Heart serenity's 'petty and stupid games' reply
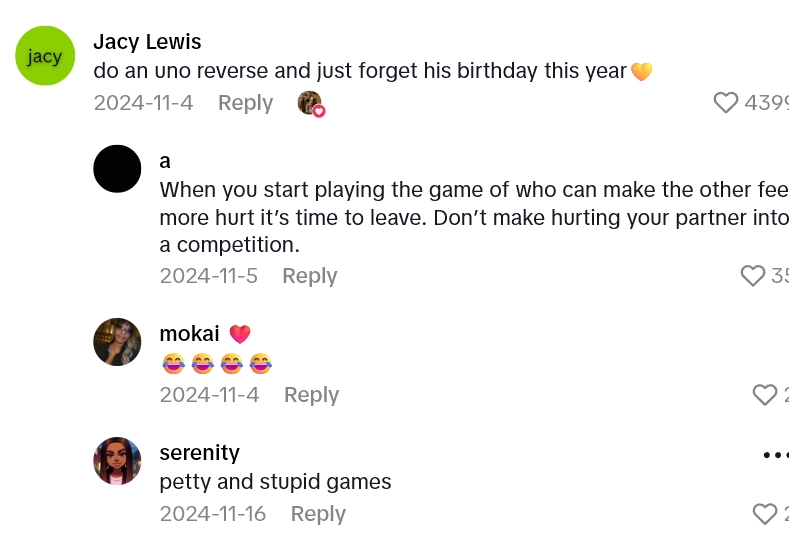The image size is (789, 546). [765, 514]
